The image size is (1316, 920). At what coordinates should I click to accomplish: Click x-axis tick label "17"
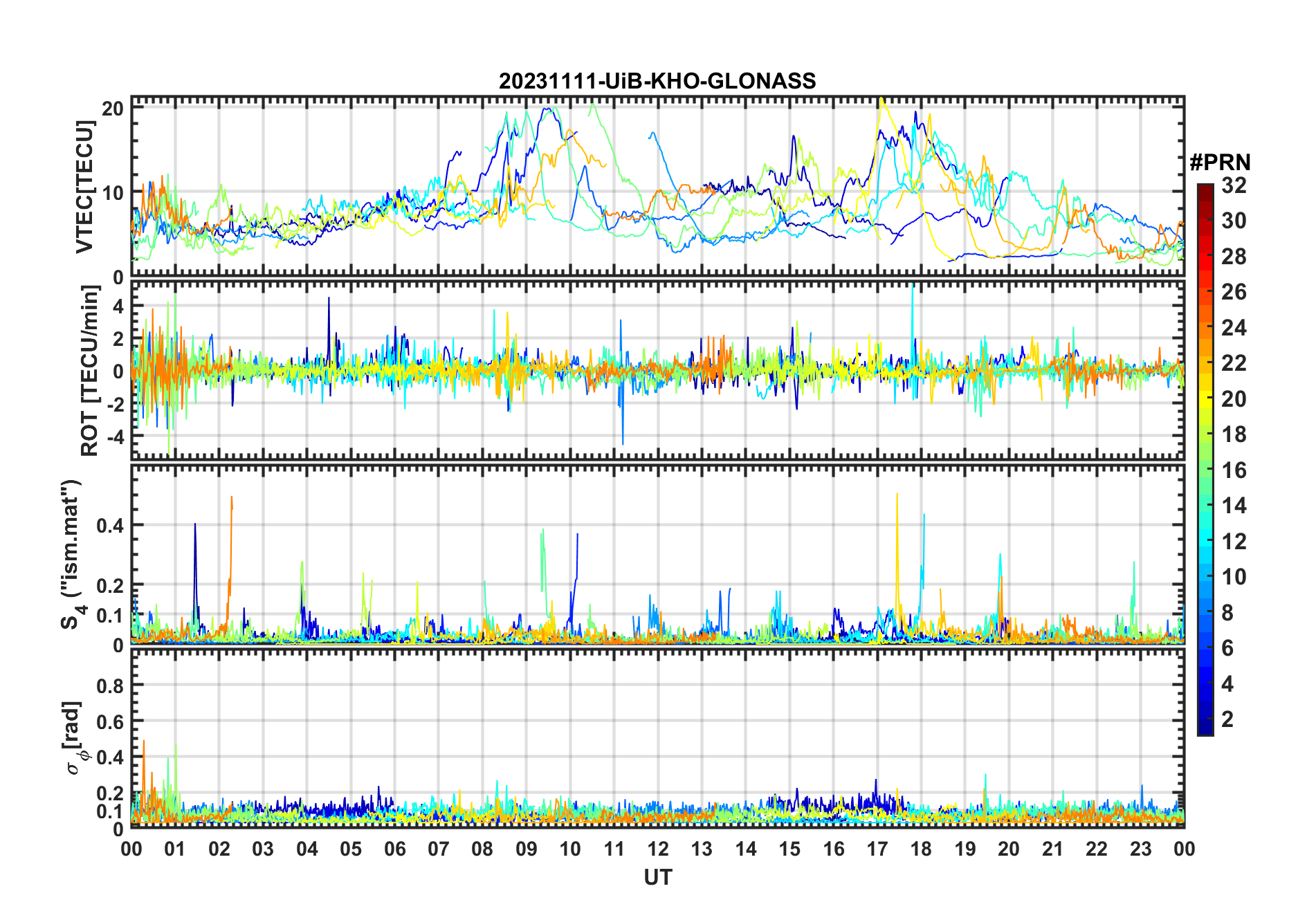pyautogui.click(x=877, y=849)
